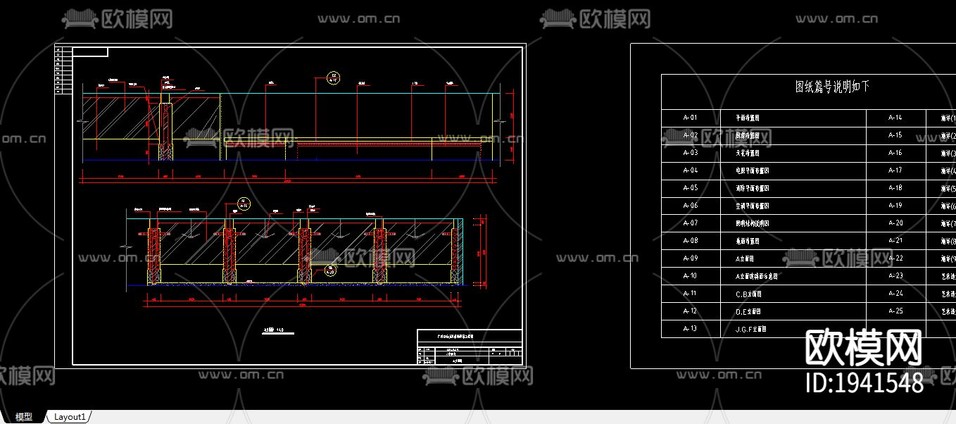Viewport: 956px width, 424px height.
Task: Click the J.G.F立面图 drawing name cell
Action: tap(793, 329)
